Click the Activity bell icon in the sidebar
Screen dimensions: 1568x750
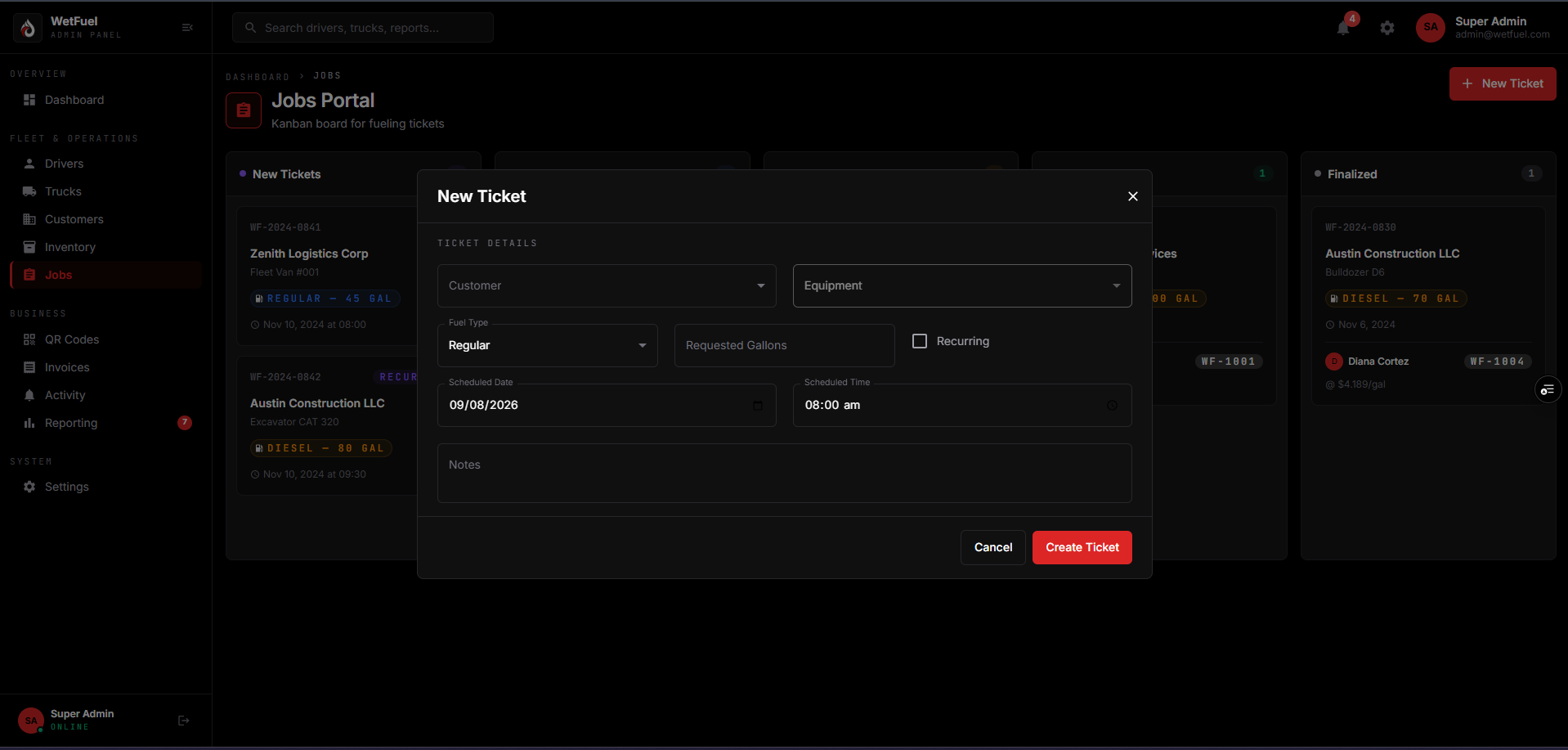point(29,395)
